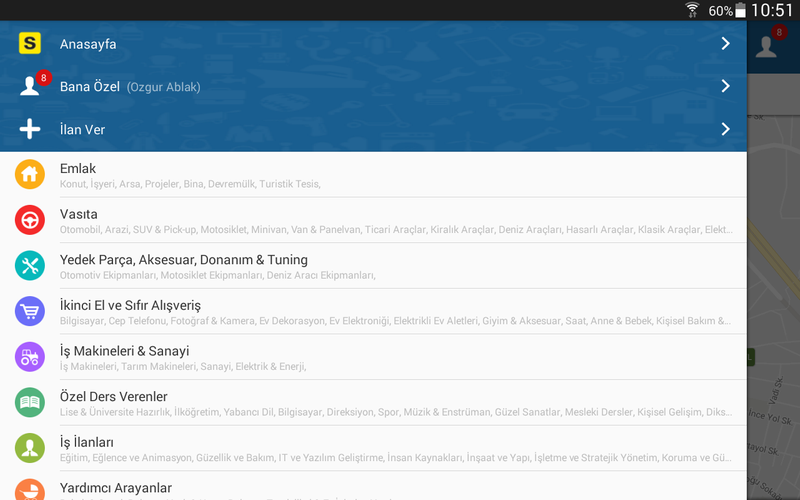Tap the (Ozgur Ablak) username text
This screenshot has width=800, height=500.
(x=163, y=87)
